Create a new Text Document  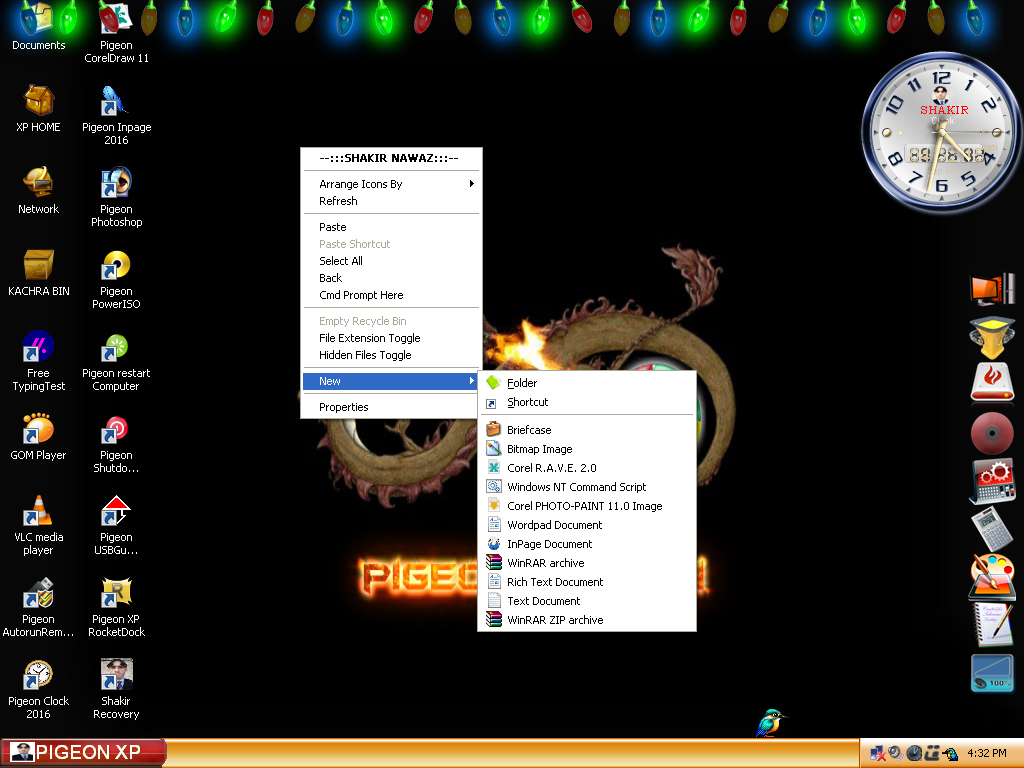point(587,601)
